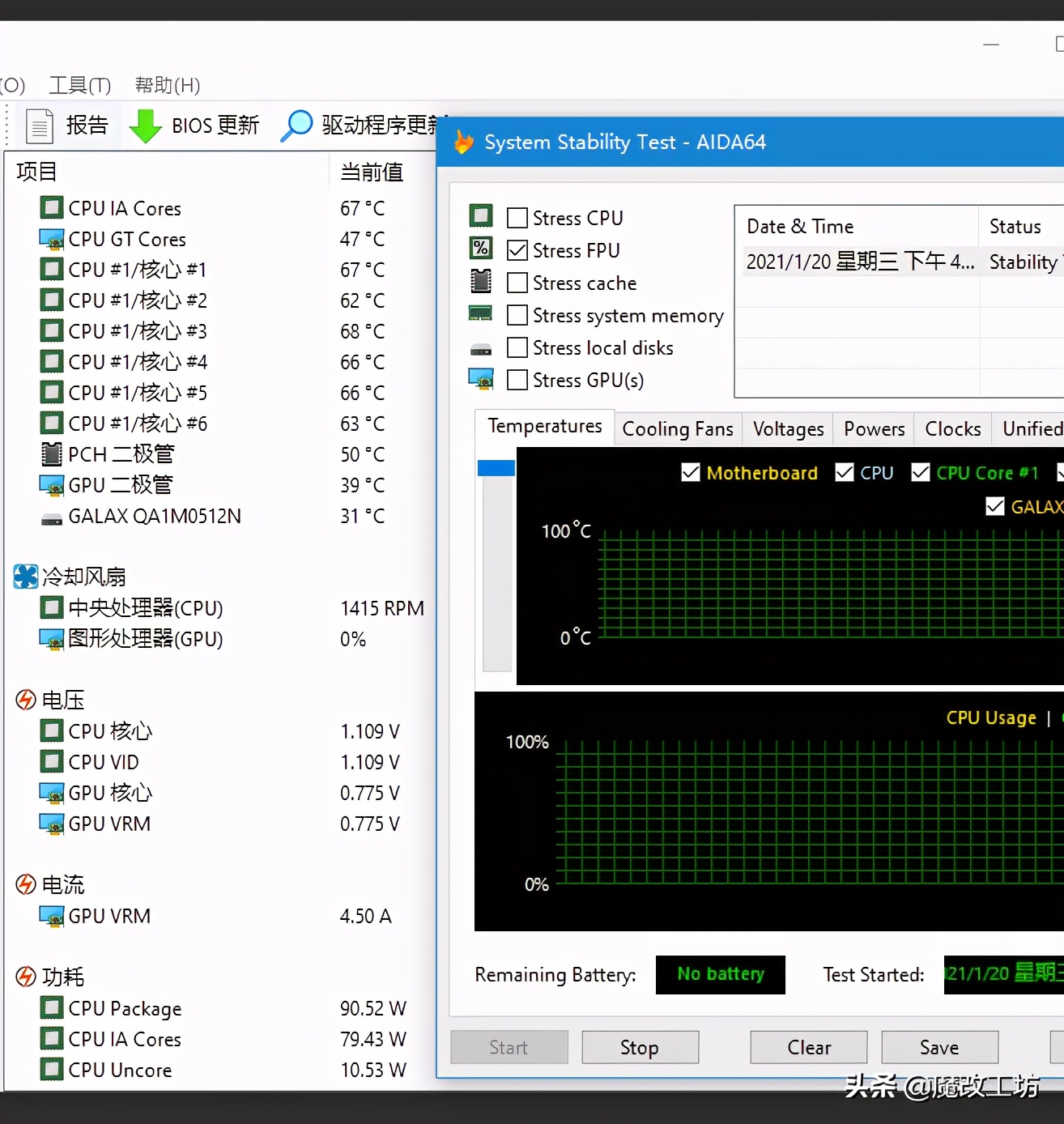Click the Stress FPU percent icon
Image resolution: width=1064 pixels, height=1124 pixels.
(481, 249)
